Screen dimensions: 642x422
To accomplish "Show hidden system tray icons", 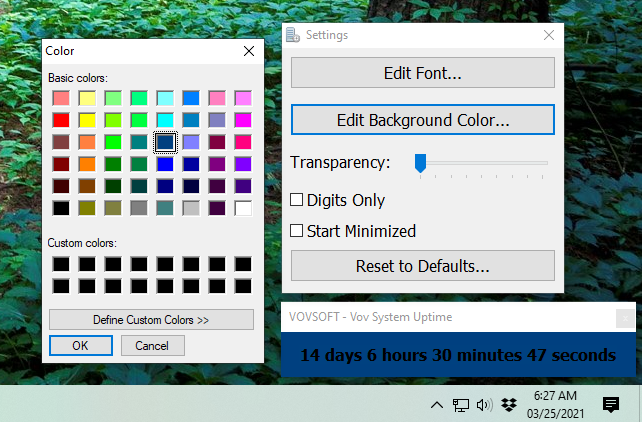I will tap(437, 405).
